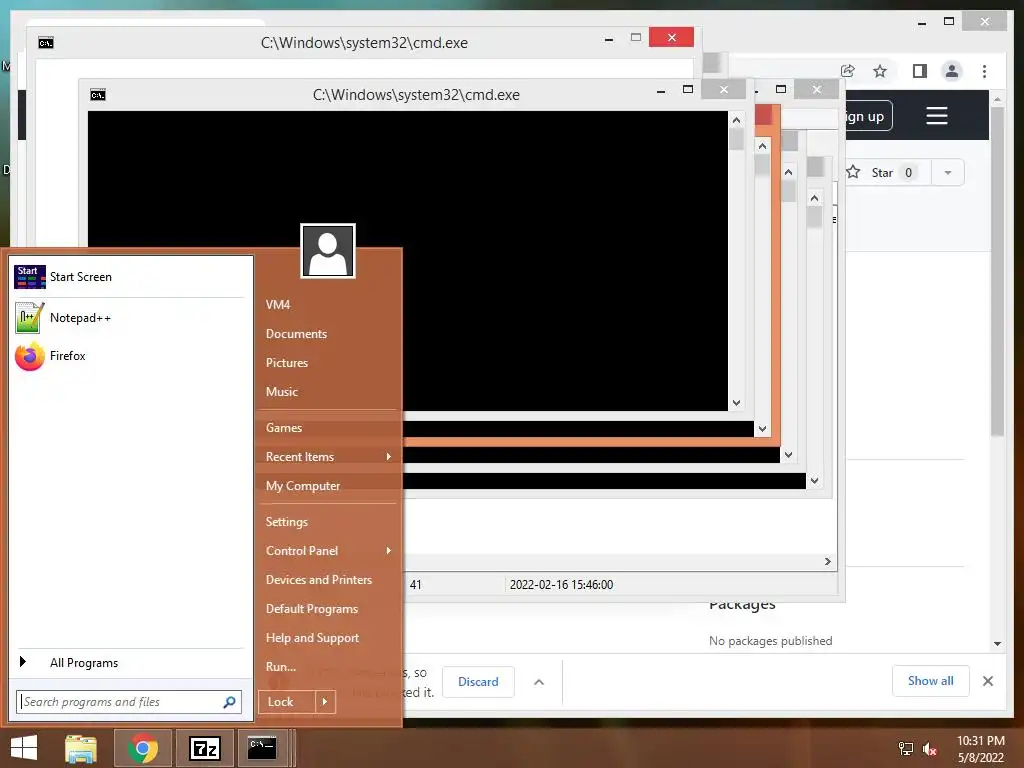Screen dimensions: 1024x768
Task: Open the dropdown next to Star
Action: [x=948, y=172]
